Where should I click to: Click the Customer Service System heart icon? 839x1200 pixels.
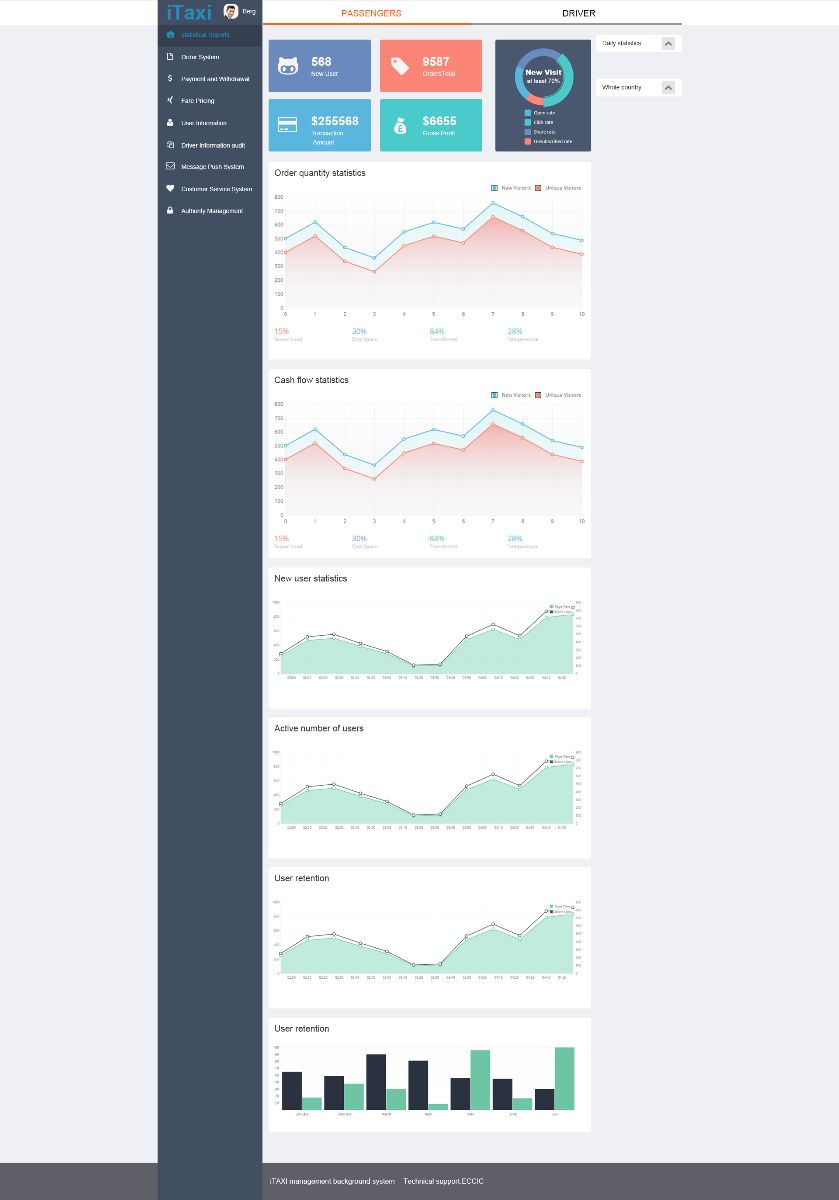click(x=171, y=189)
